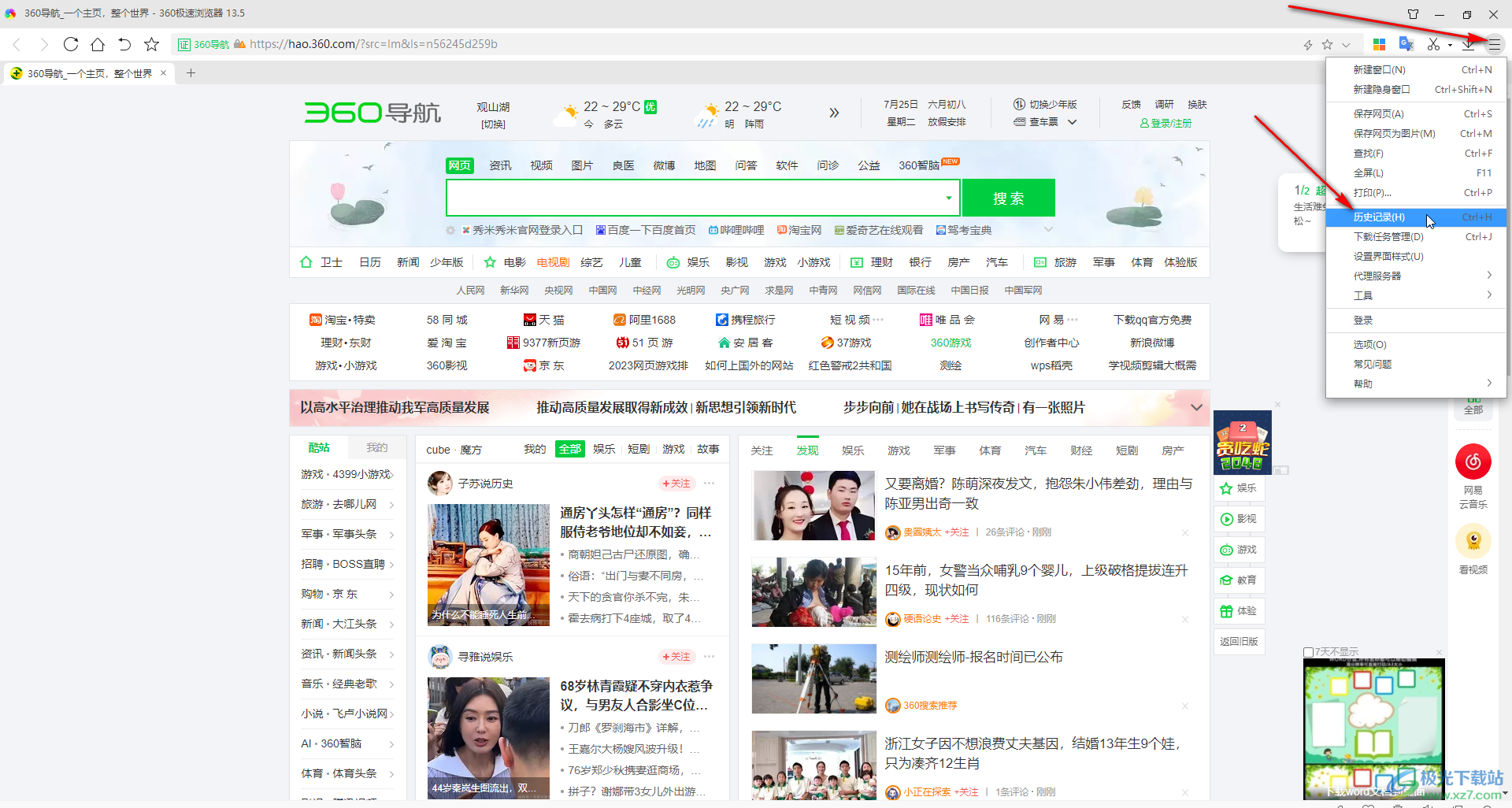1512x808 pixels.
Task: Click the scissors screenshot tool icon
Action: click(1433, 44)
